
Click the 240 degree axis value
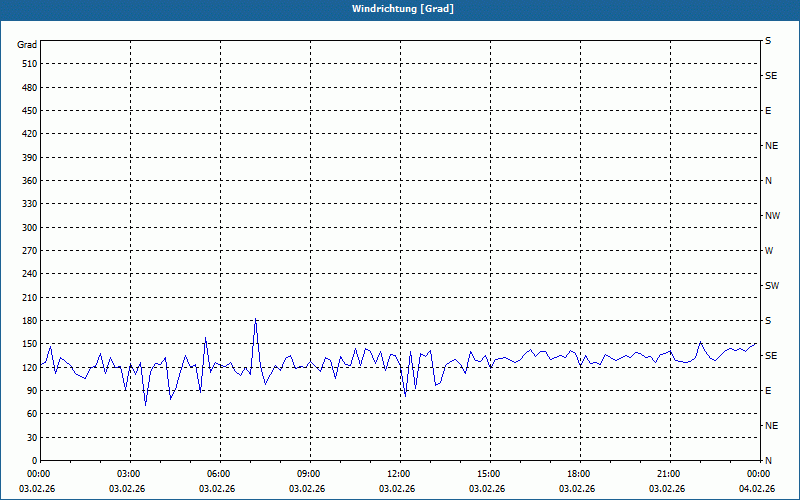coord(30,274)
